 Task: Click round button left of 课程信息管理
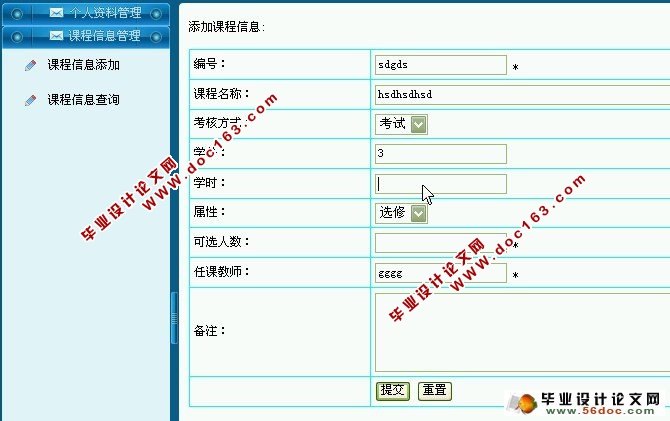point(17,37)
